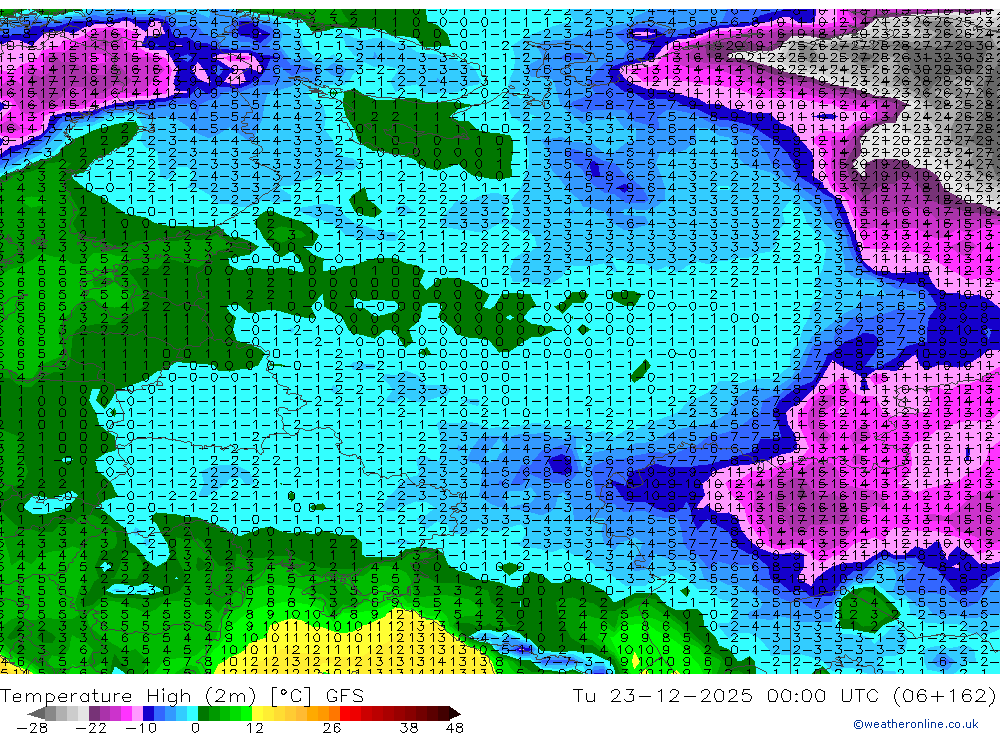Image resolution: width=1000 pixels, height=733 pixels.
Task: Click the dark green swatch right of 0
Action: [x=203, y=714]
